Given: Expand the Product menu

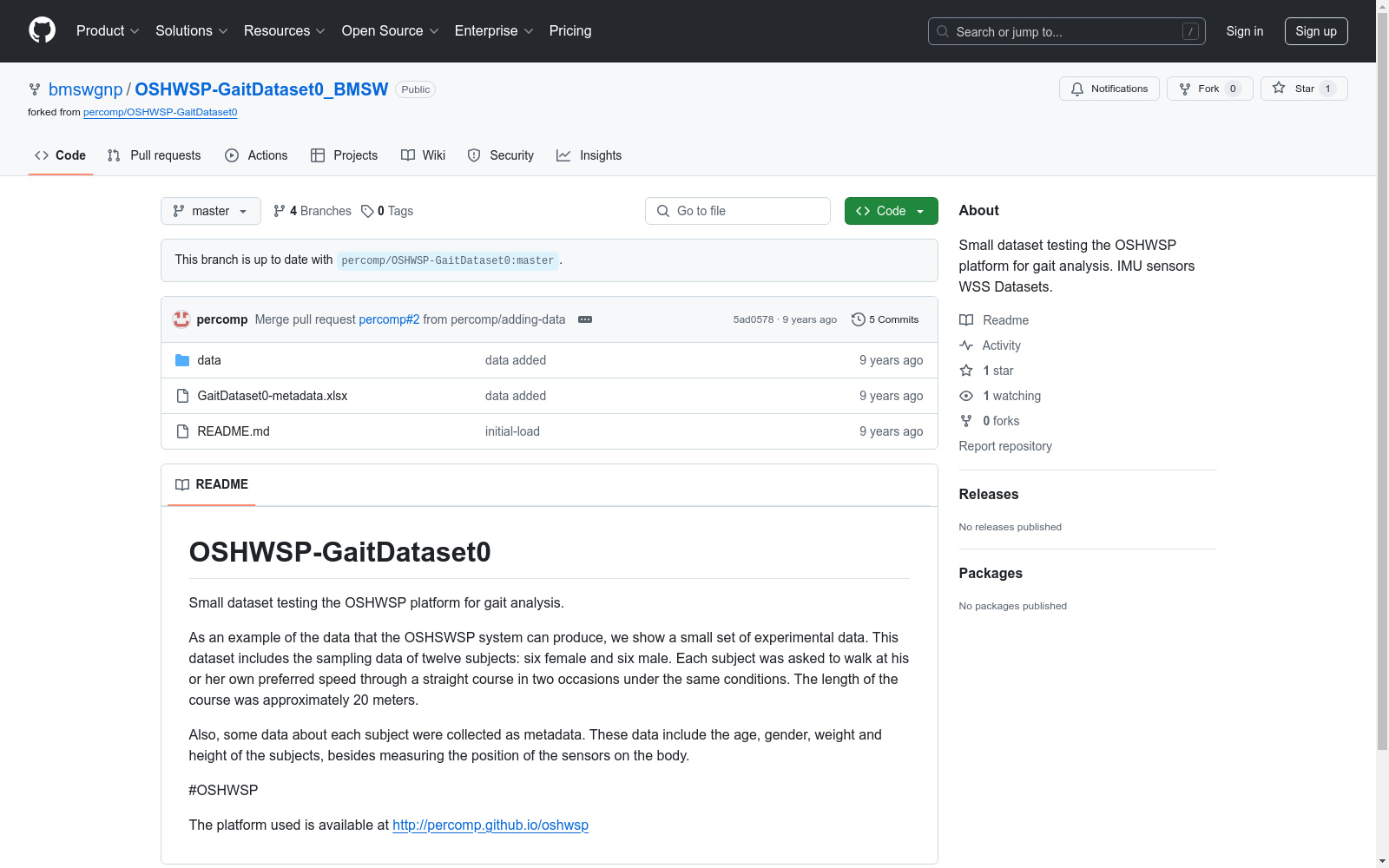Looking at the screenshot, I should (x=108, y=31).
